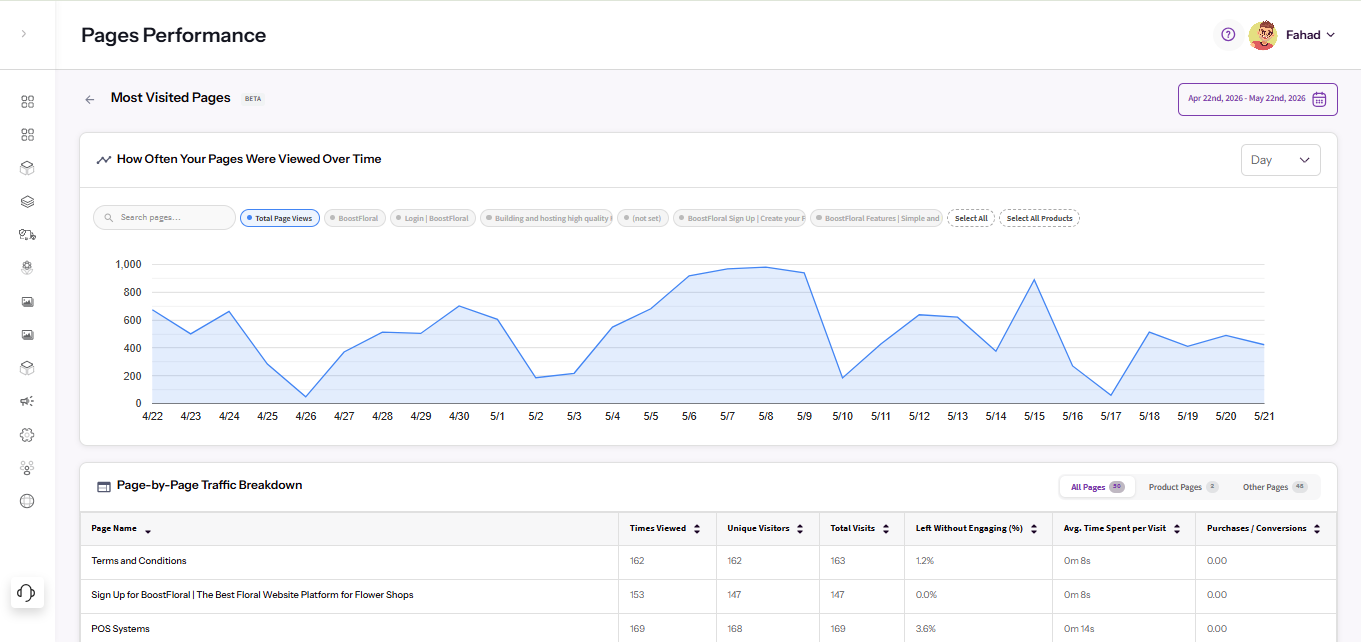This screenshot has height=642, width=1361.
Task: Expand the collapsed sidebar with the chevron
Action: [x=23, y=34]
